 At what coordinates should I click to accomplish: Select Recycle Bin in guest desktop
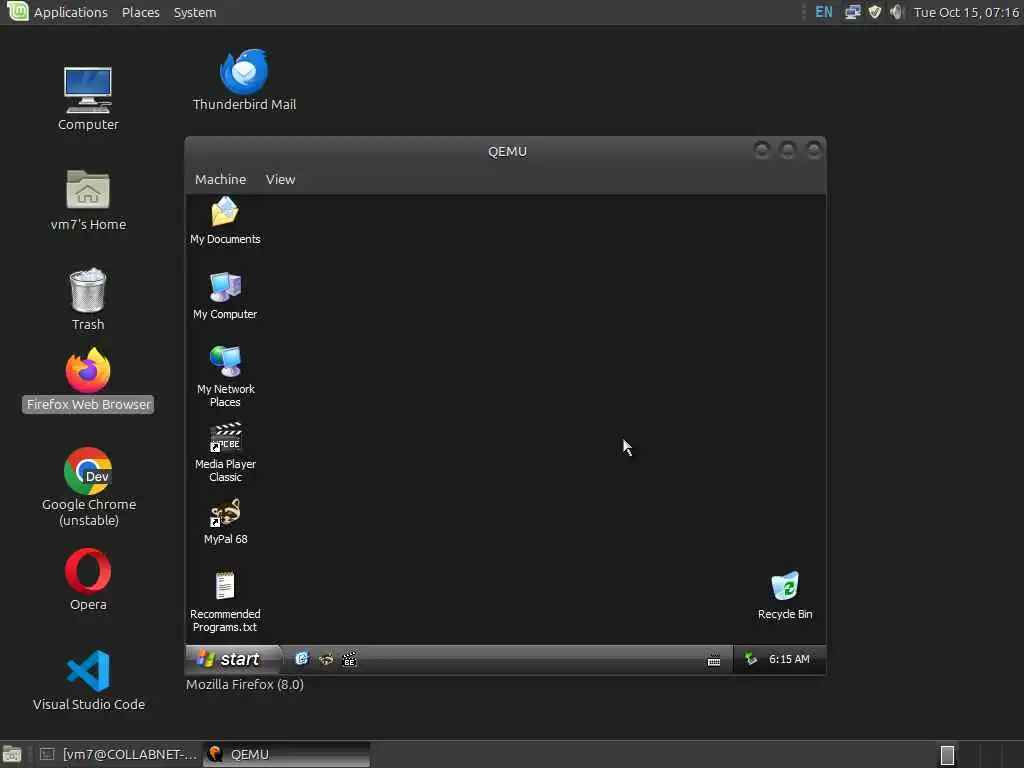(785, 595)
